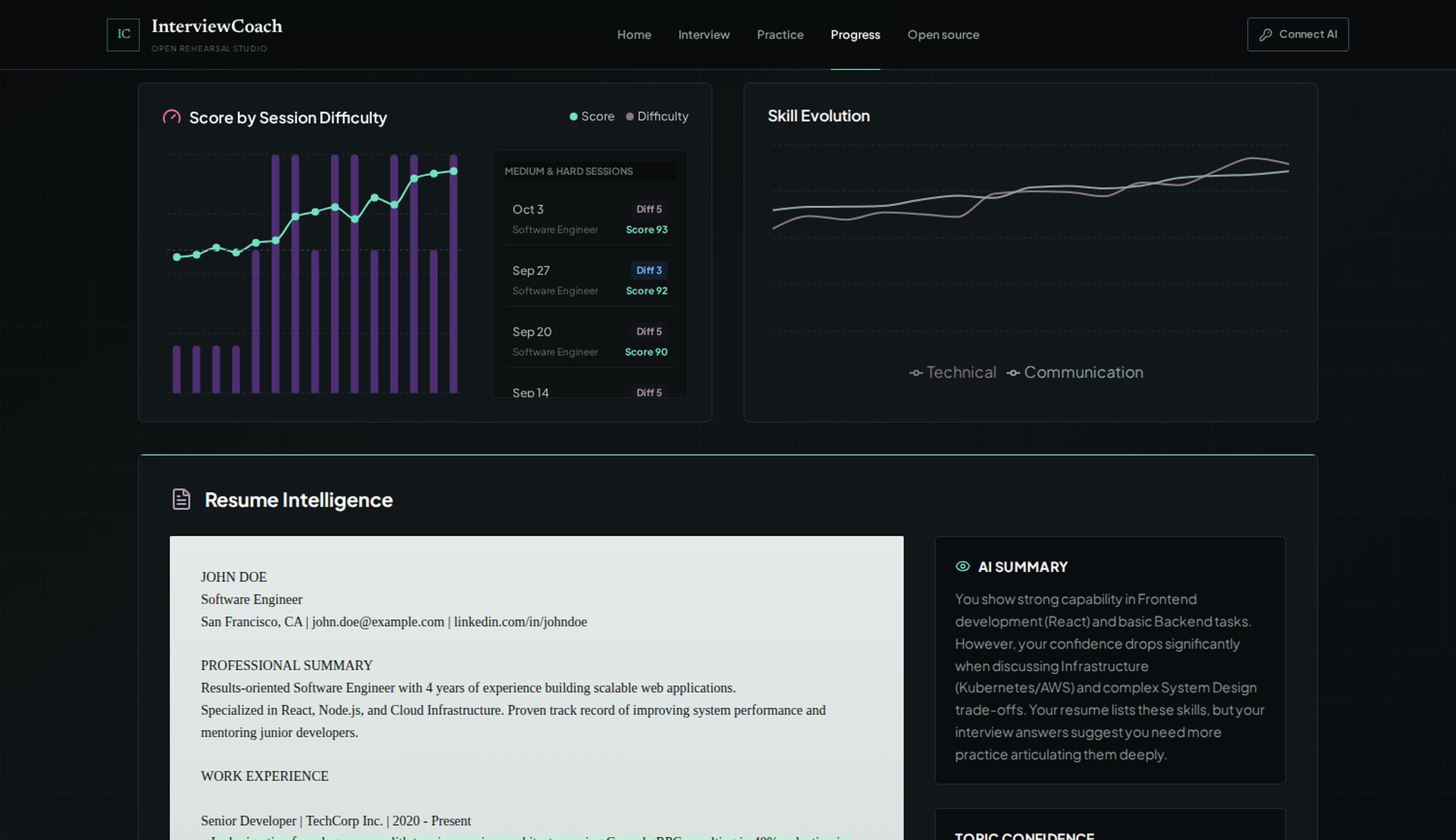This screenshot has width=1456, height=840.
Task: Select the Oct 3 session row
Action: coord(590,219)
